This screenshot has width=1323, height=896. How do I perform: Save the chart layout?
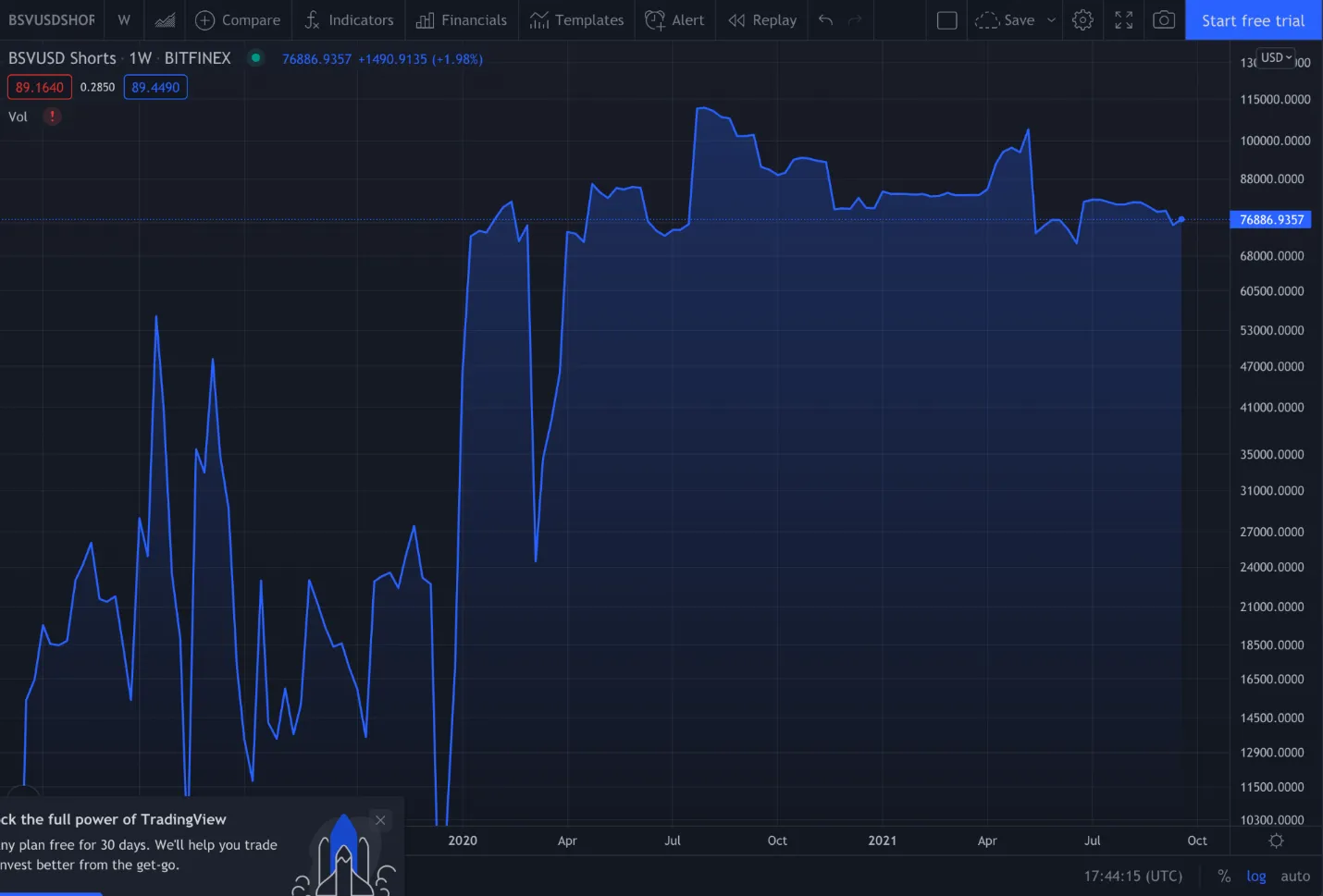pyautogui.click(x=1006, y=19)
